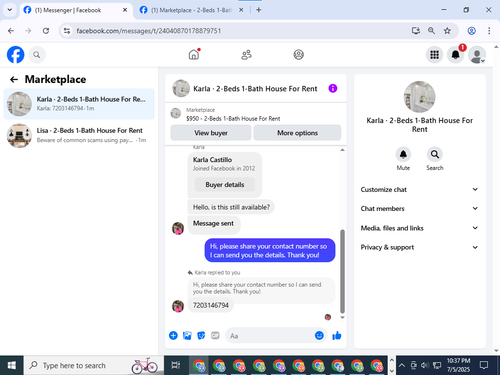Search in conversation using the magnifier icon
Image resolution: width=500 pixels, height=375 pixels.
pyautogui.click(x=435, y=154)
